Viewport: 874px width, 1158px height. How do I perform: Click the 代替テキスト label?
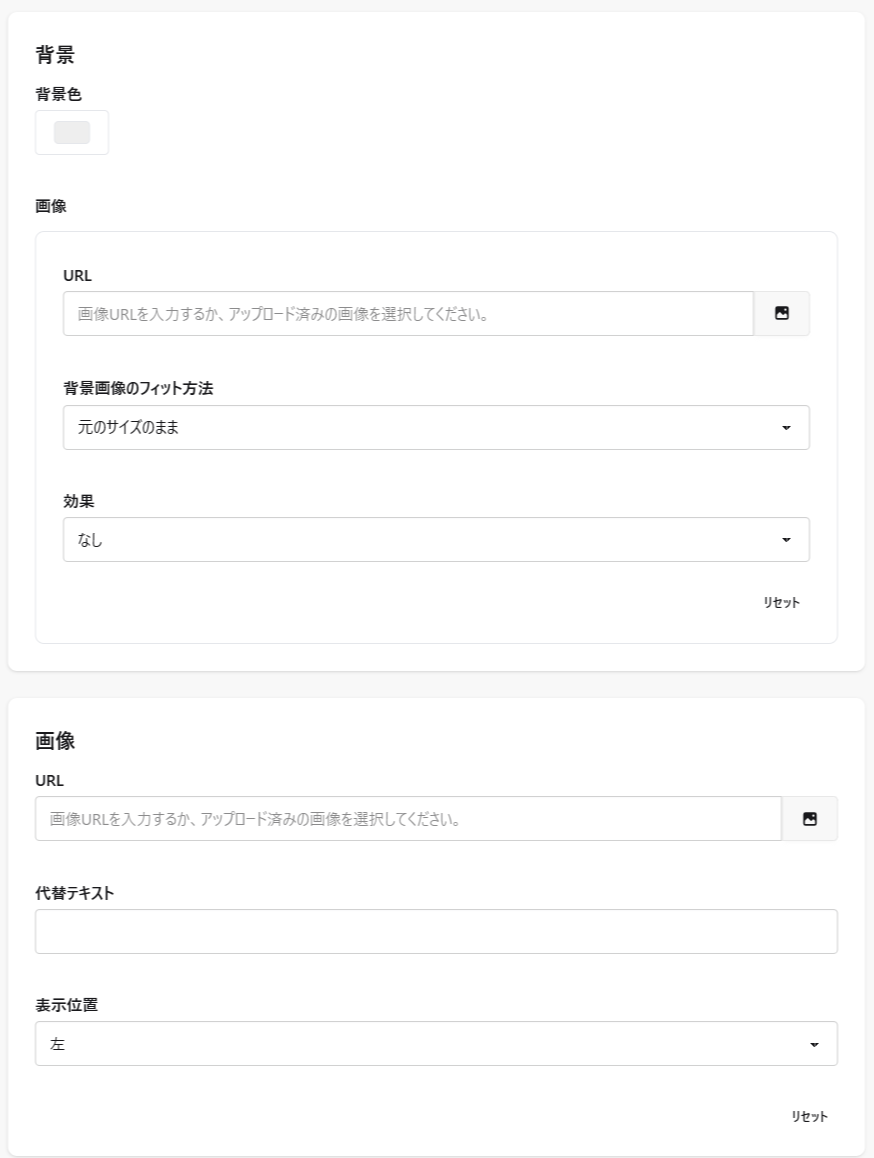point(74,893)
